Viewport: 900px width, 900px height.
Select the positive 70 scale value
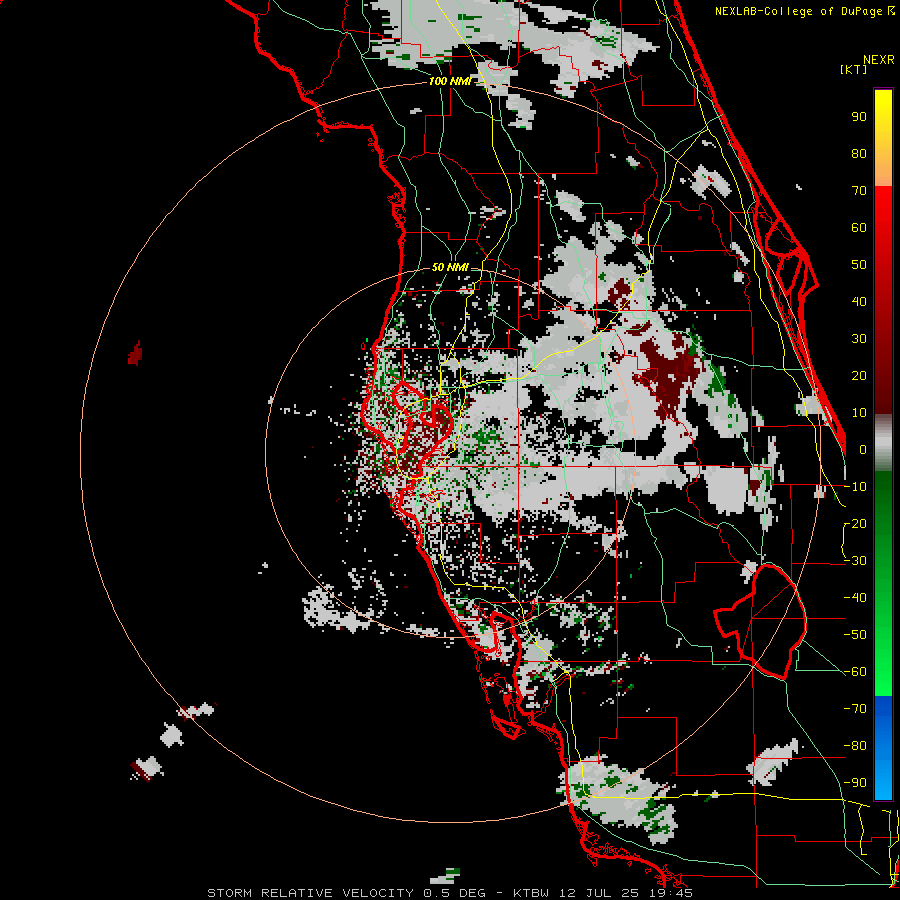pyautogui.click(x=859, y=191)
